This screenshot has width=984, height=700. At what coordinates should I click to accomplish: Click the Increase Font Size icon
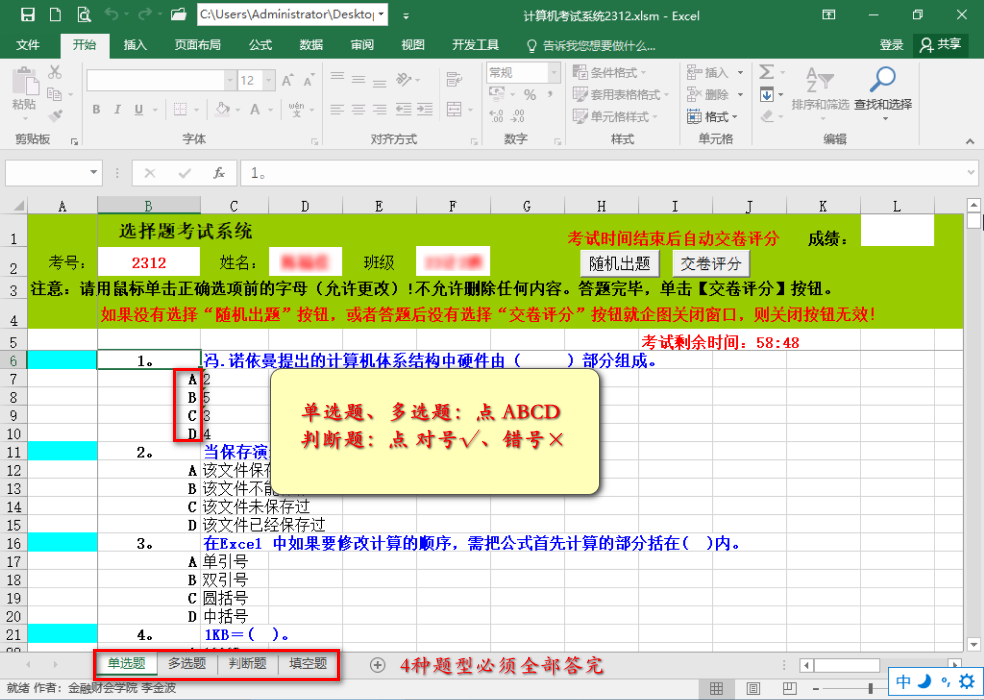[x=287, y=80]
